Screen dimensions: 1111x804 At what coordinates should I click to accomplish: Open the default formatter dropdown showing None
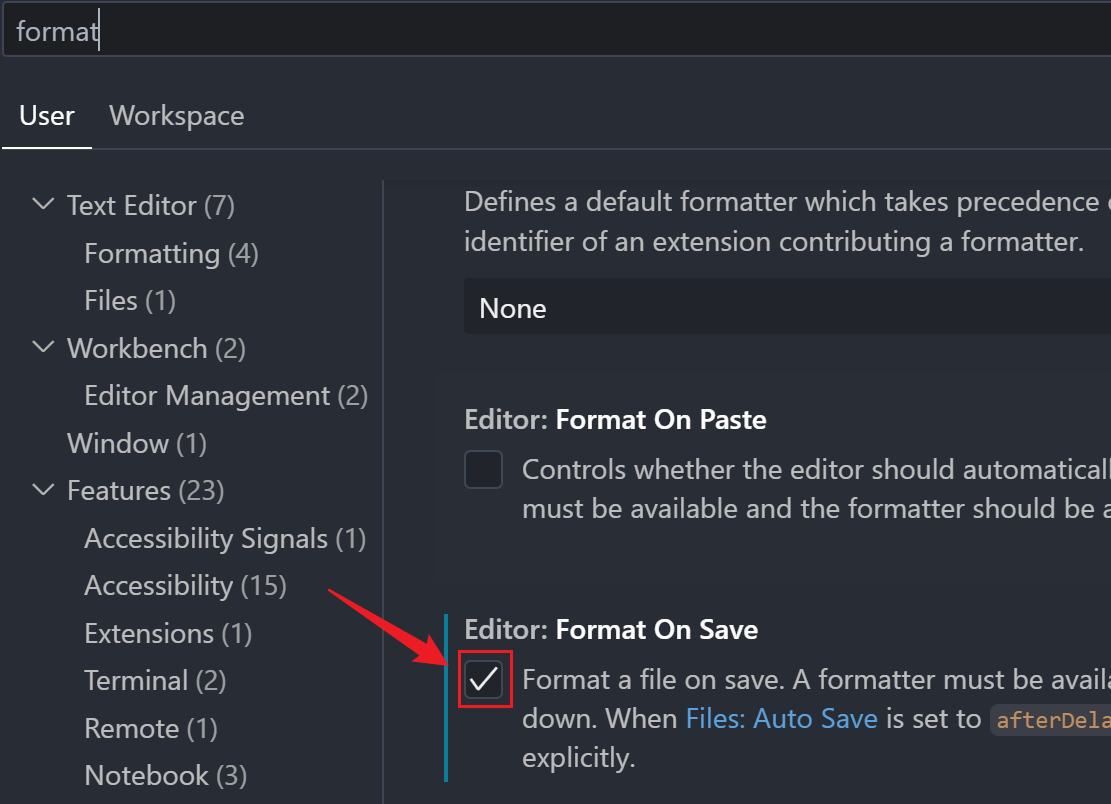coord(787,308)
